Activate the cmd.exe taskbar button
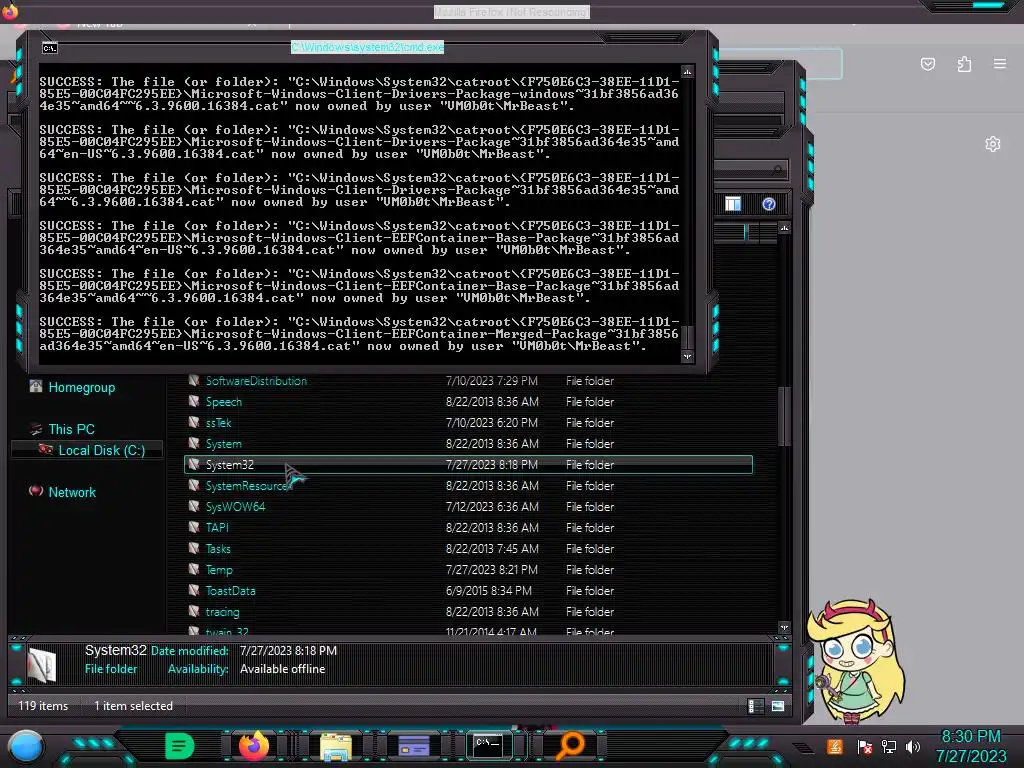Screen dimensions: 1024x768 tap(488, 746)
